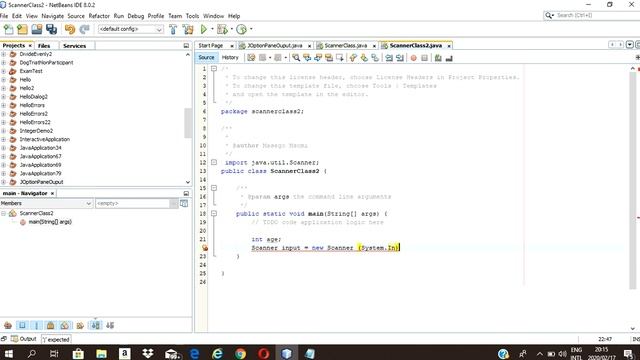Close the ScannerClass2.java tab
Viewport: 640px width, 360px height.
(x=449, y=46)
